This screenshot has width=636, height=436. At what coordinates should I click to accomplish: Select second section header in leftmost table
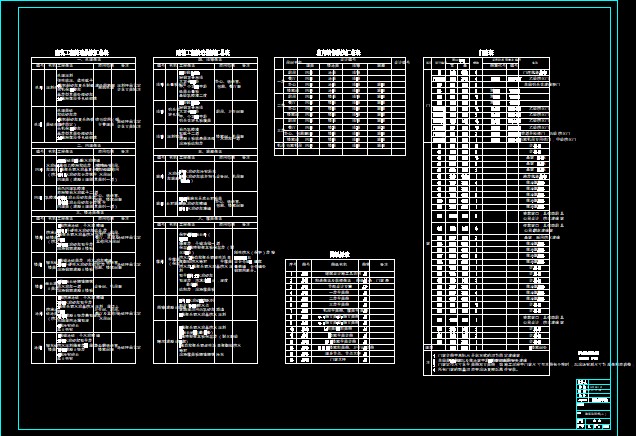coord(82,145)
